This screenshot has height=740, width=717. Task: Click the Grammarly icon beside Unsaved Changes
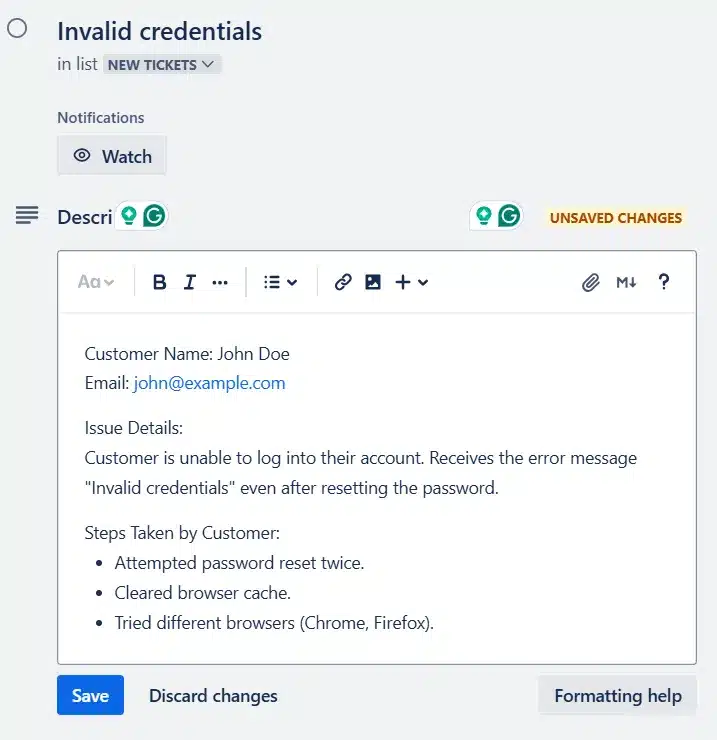[510, 216]
